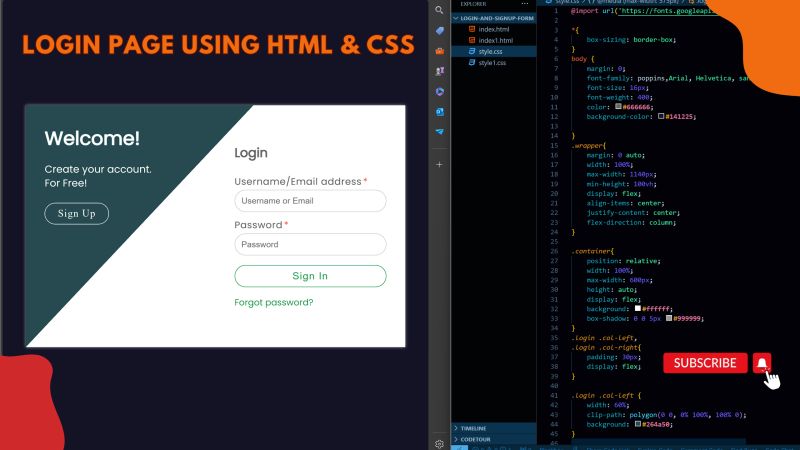This screenshot has height=450, width=800.
Task: Click the 'width: 60%;' code line
Action: coord(608,405)
